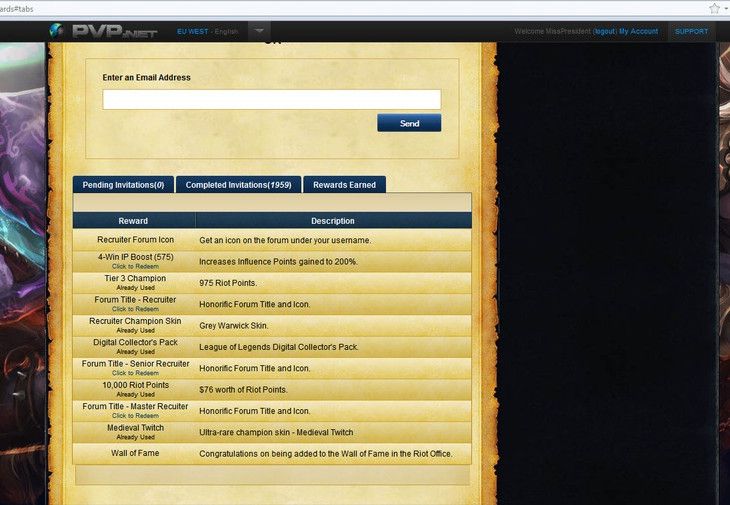This screenshot has width=730, height=505.
Task: Click 'Get an icon on the forum' description
Action: (x=285, y=241)
